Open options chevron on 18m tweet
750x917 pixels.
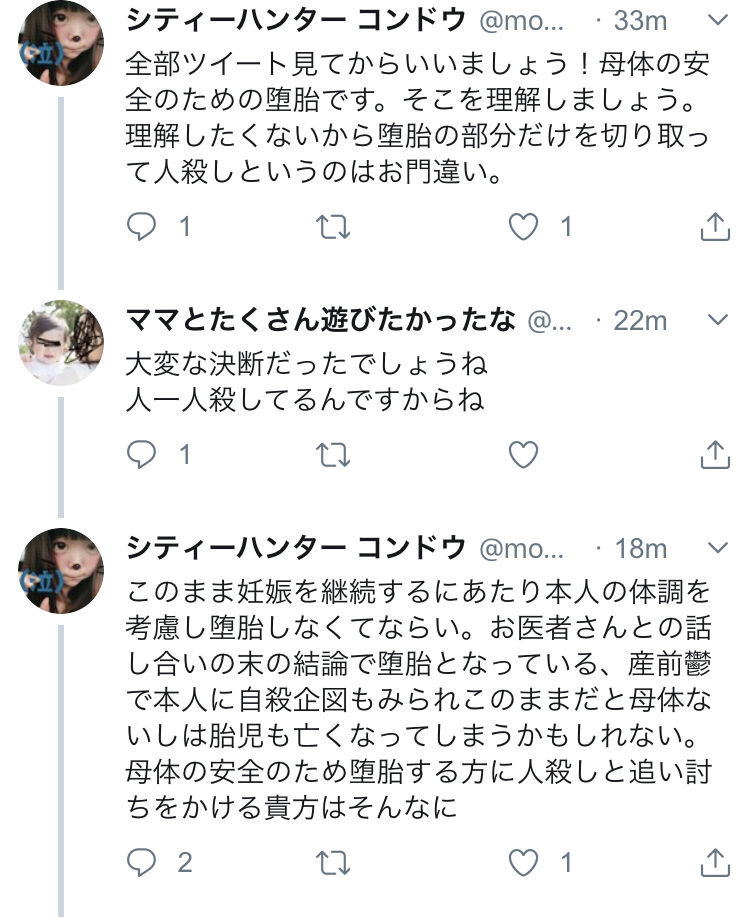click(717, 548)
